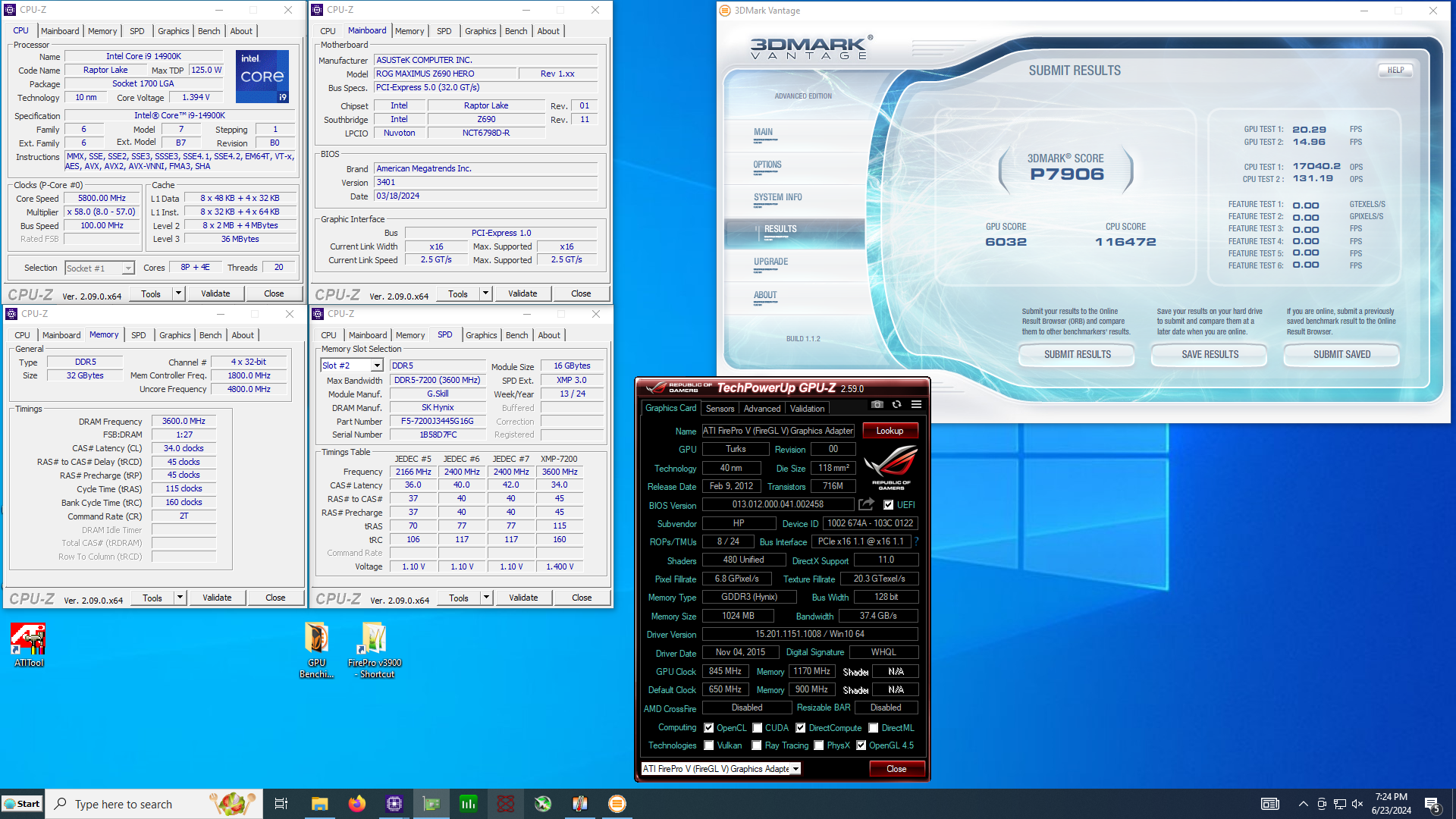Click the green bar chart taskbar icon
This screenshot has height=819, width=1456.
469,804
